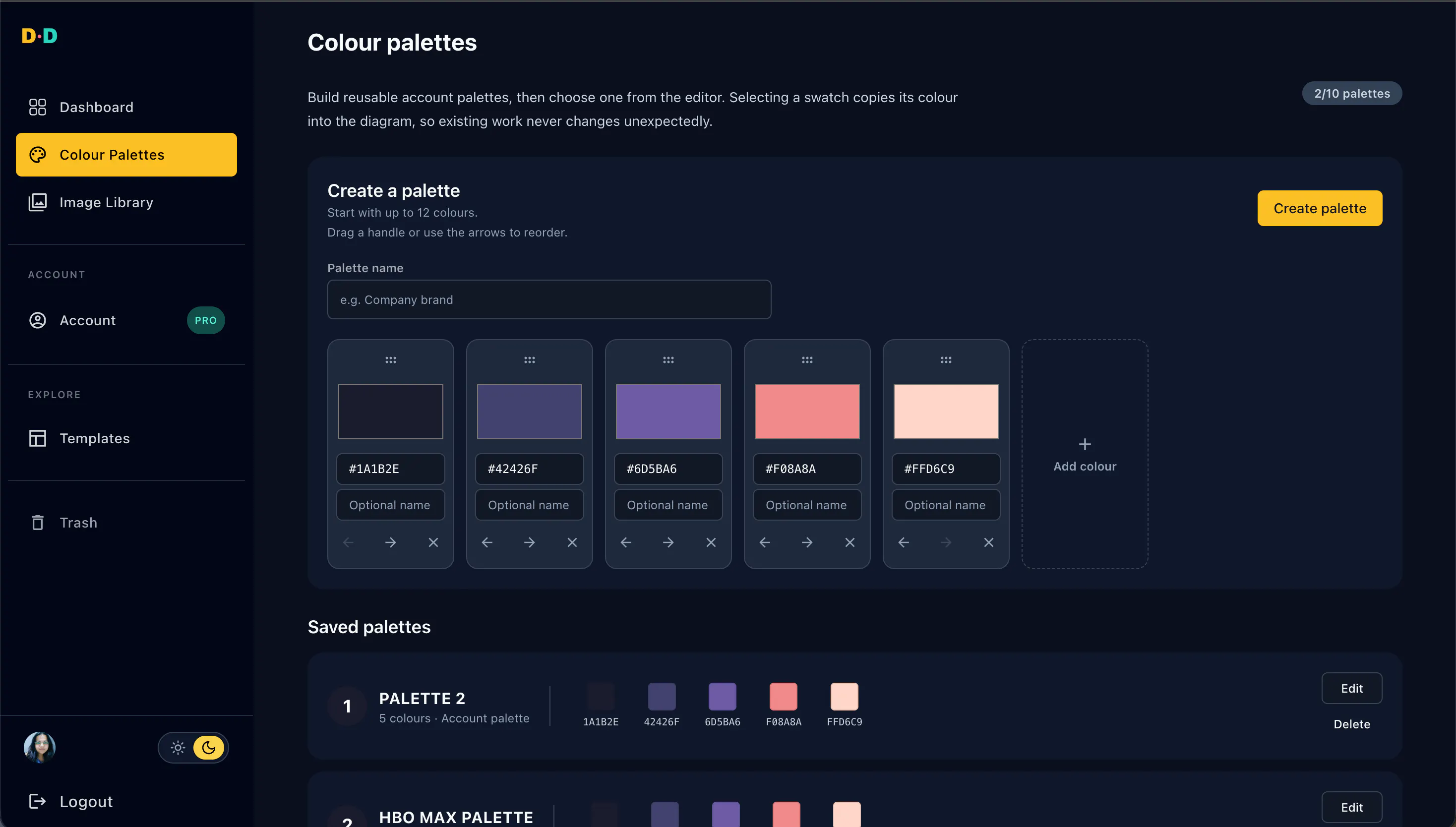This screenshot has height=827, width=1456.
Task: Edit the saved PALETTE 2
Action: 1351,688
